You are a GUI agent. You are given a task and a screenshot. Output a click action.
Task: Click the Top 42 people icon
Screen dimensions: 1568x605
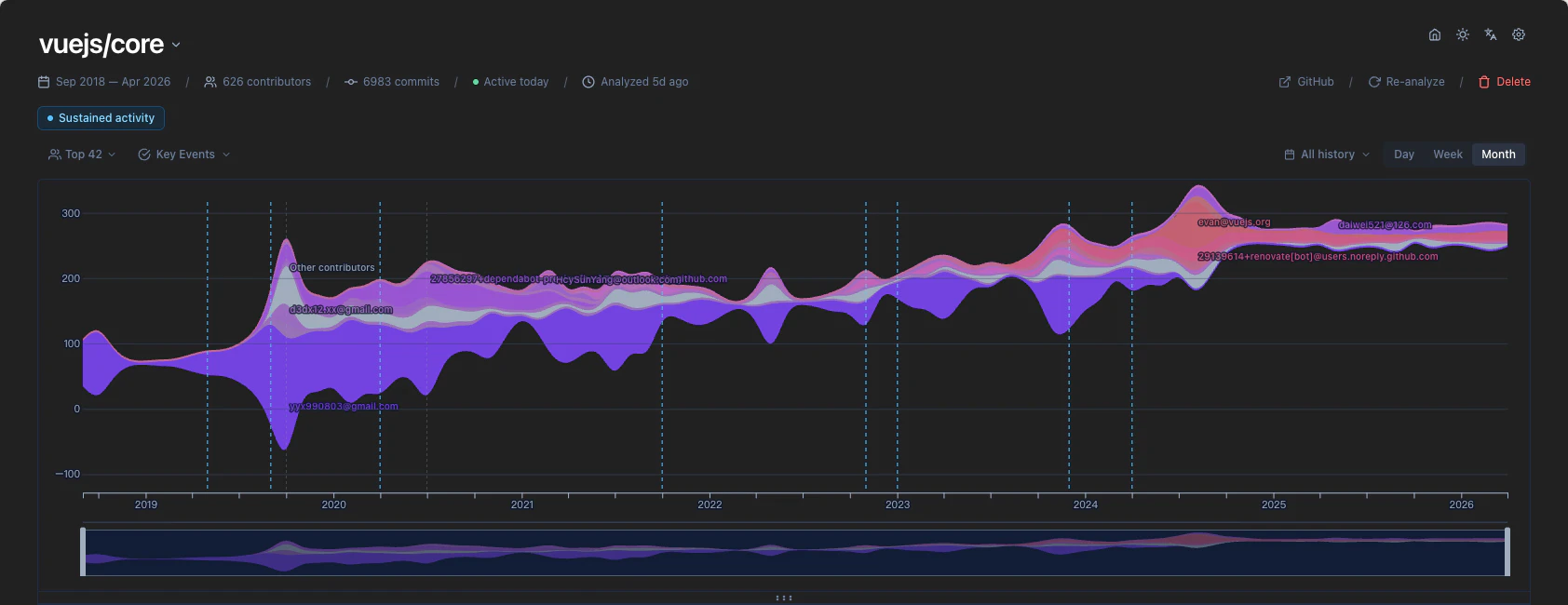pyautogui.click(x=55, y=155)
